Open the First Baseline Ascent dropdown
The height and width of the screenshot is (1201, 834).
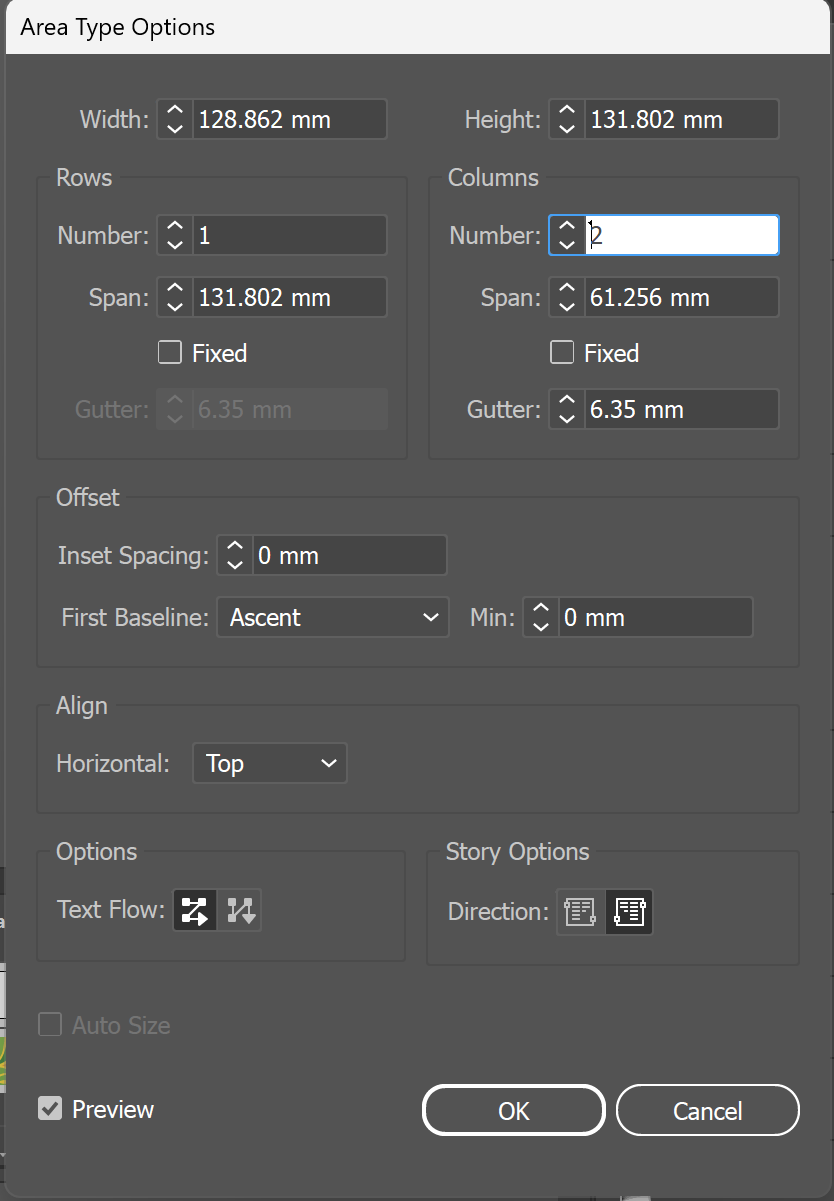pos(332,618)
